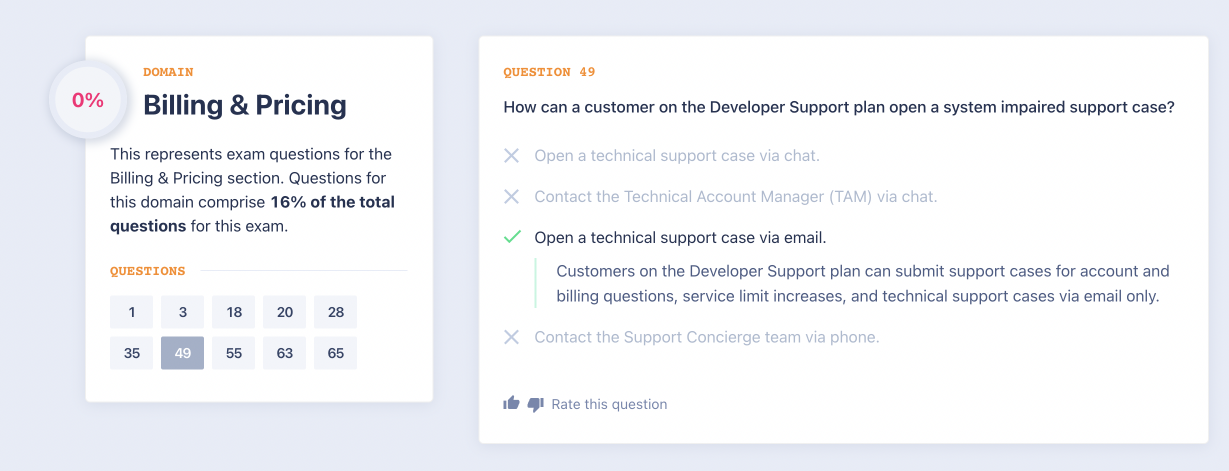1229x471 pixels.
Task: Click green checkmark beside email answer
Action: [x=512, y=238]
